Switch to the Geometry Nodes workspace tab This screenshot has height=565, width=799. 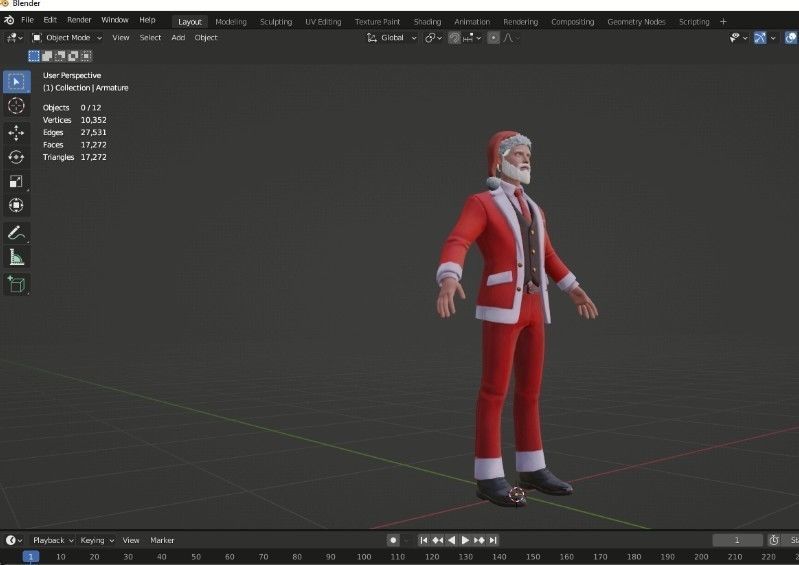pyautogui.click(x=636, y=22)
